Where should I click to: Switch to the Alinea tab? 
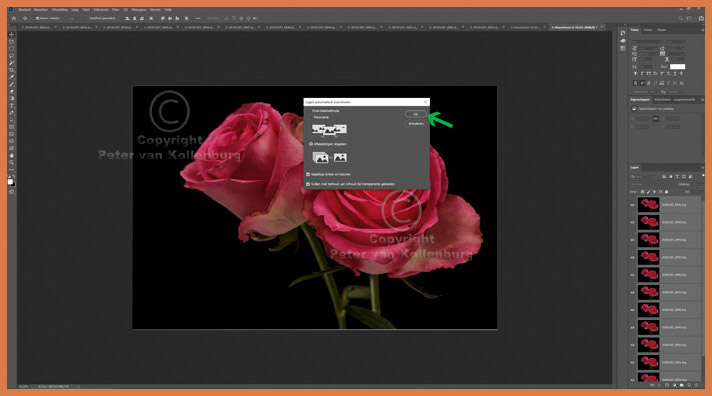pyautogui.click(x=648, y=30)
